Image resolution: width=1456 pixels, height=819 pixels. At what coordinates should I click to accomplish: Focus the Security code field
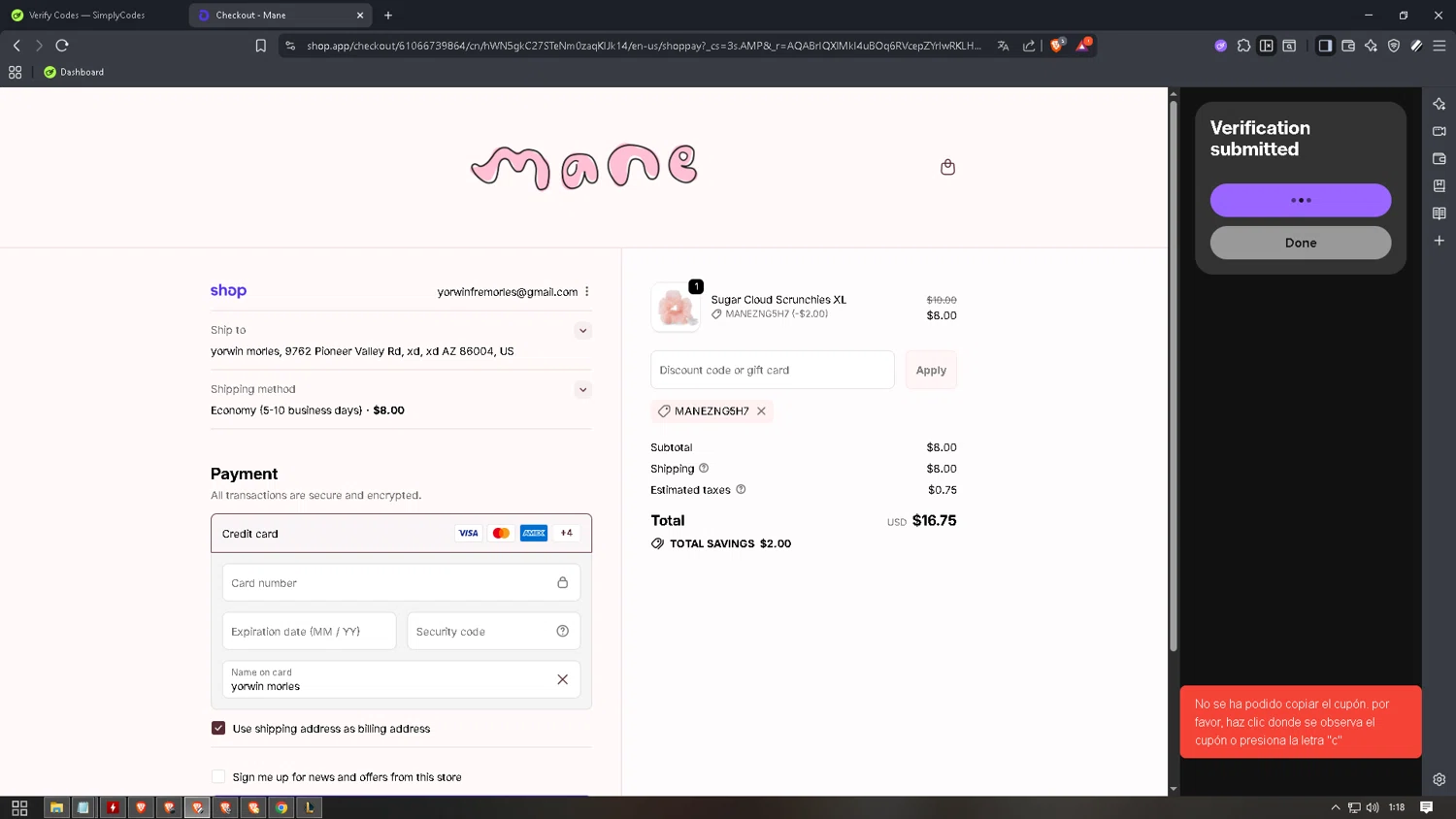pyautogui.click(x=493, y=631)
